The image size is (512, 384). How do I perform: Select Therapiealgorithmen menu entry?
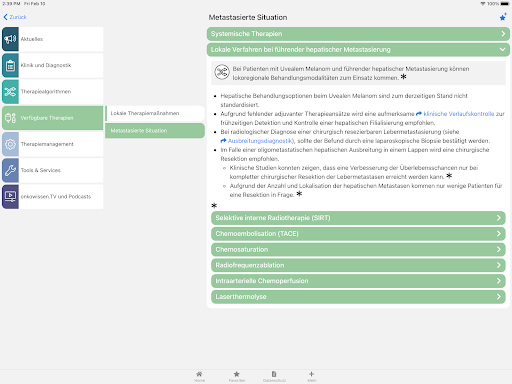point(53,92)
